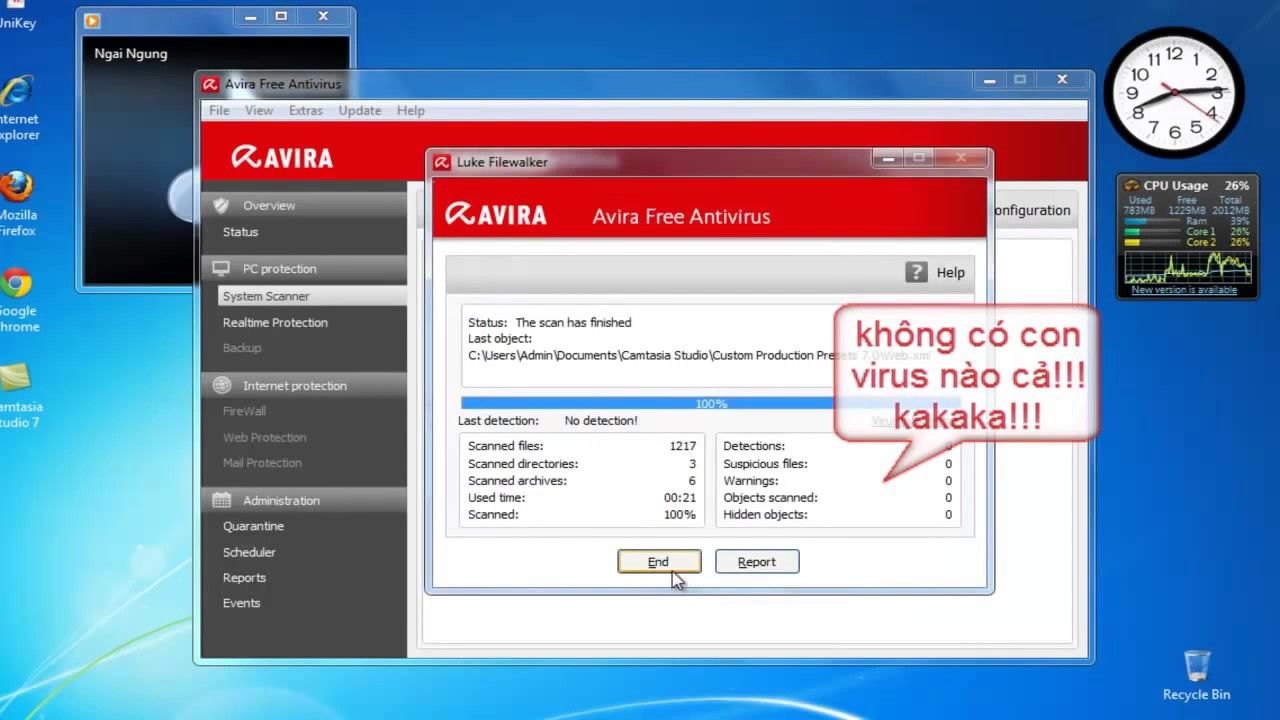Open Reports in the sidebar

click(244, 578)
